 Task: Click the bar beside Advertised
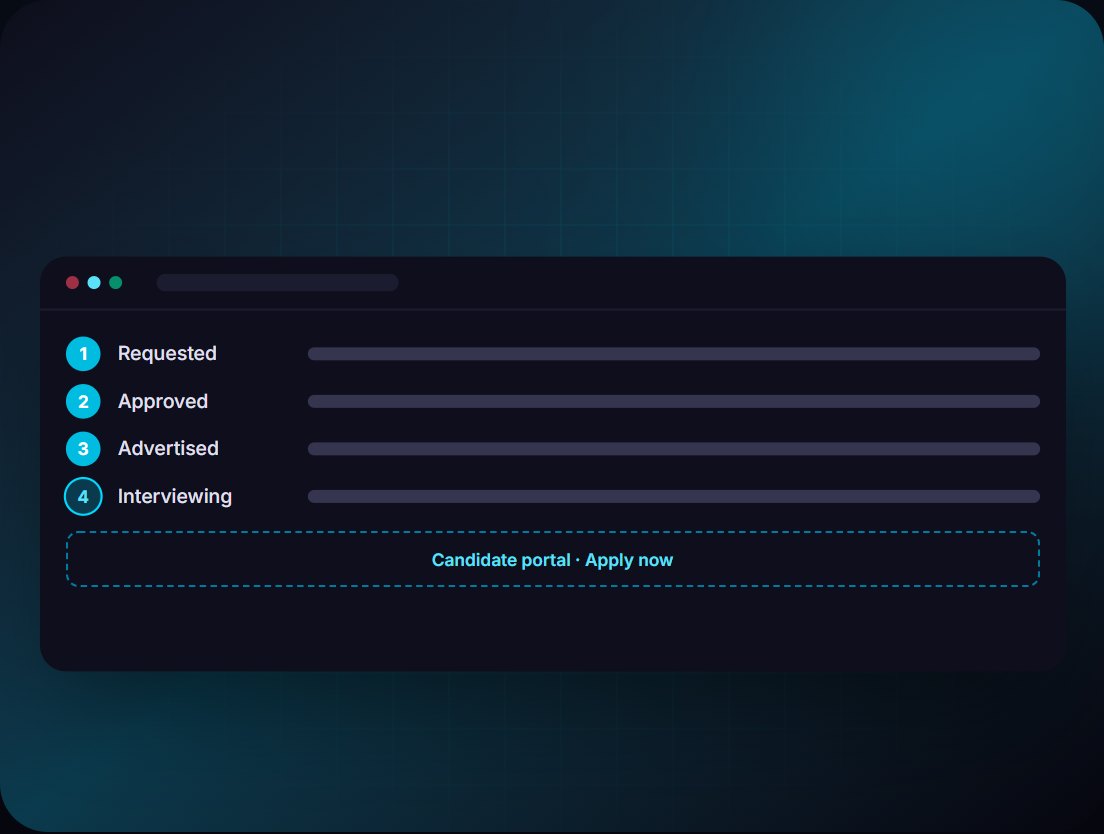tap(674, 448)
